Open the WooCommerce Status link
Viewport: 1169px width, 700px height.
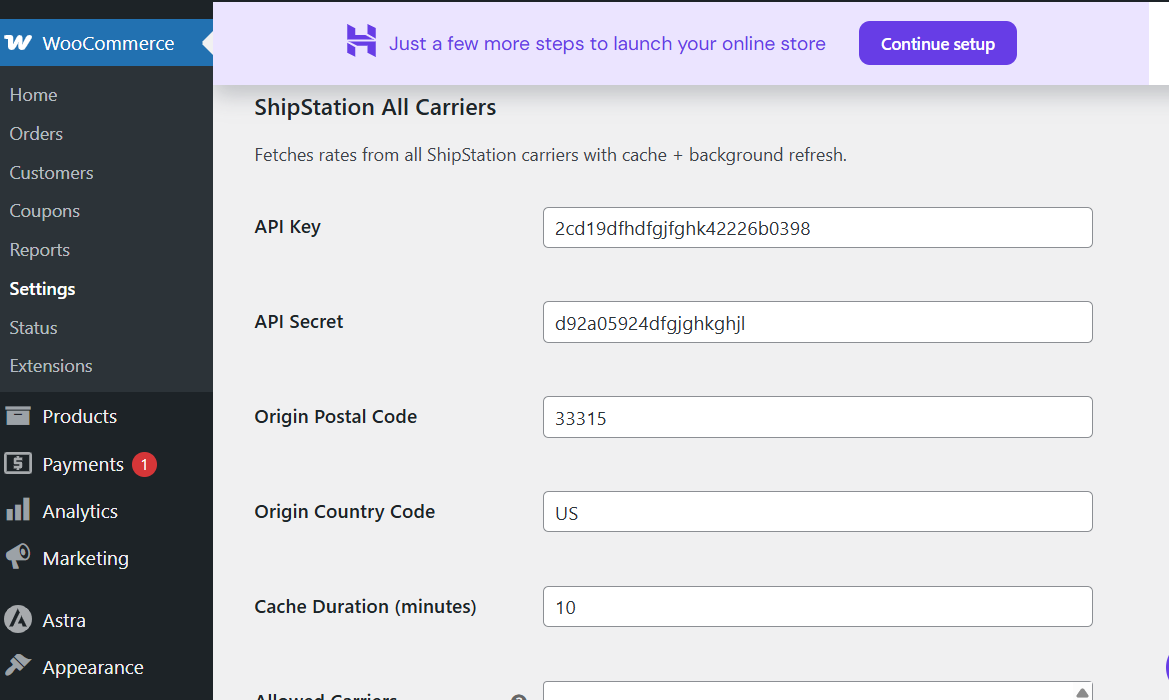[x=33, y=328]
